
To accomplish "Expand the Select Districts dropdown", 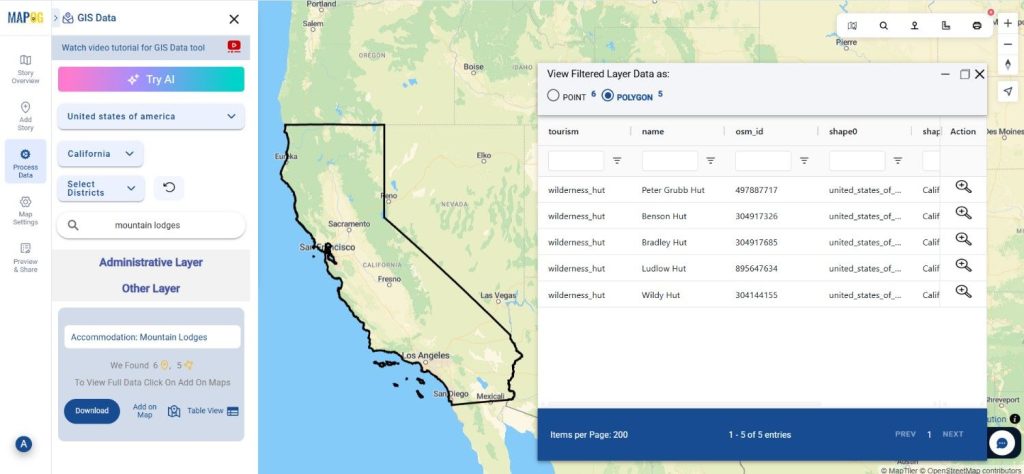I will 100,188.
